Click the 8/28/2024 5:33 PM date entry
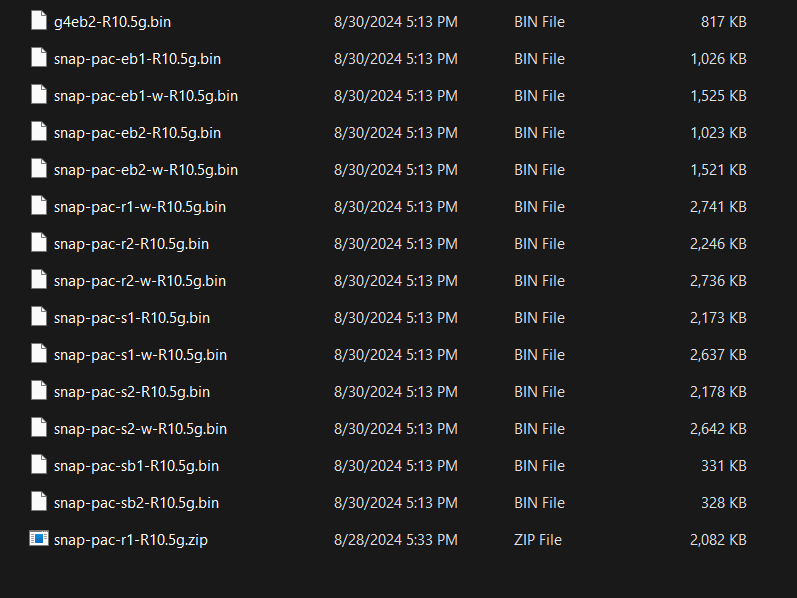Viewport: 797px width, 598px height. (395, 540)
